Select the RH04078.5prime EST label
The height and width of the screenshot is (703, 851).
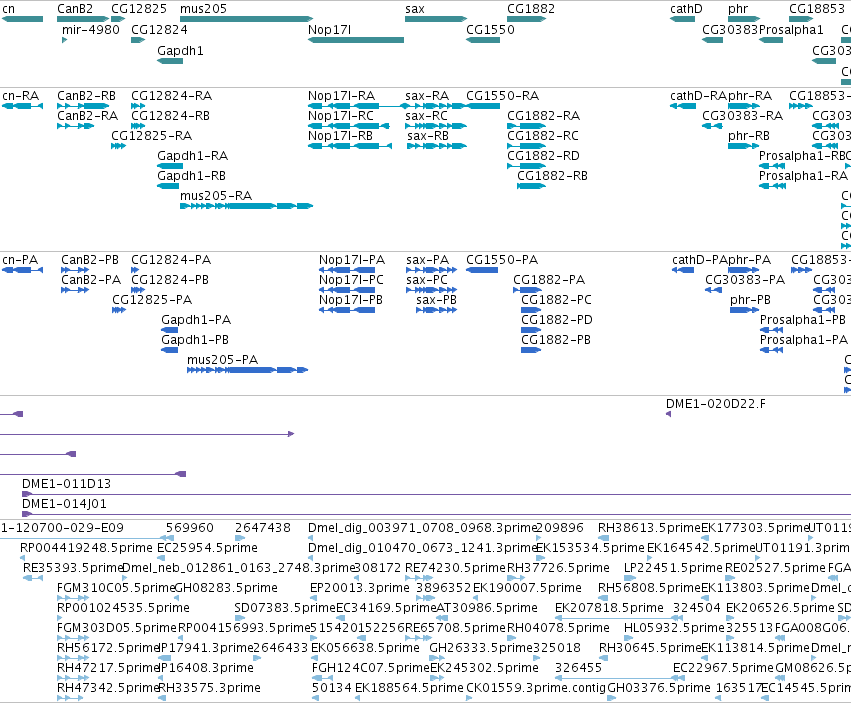click(x=558, y=628)
